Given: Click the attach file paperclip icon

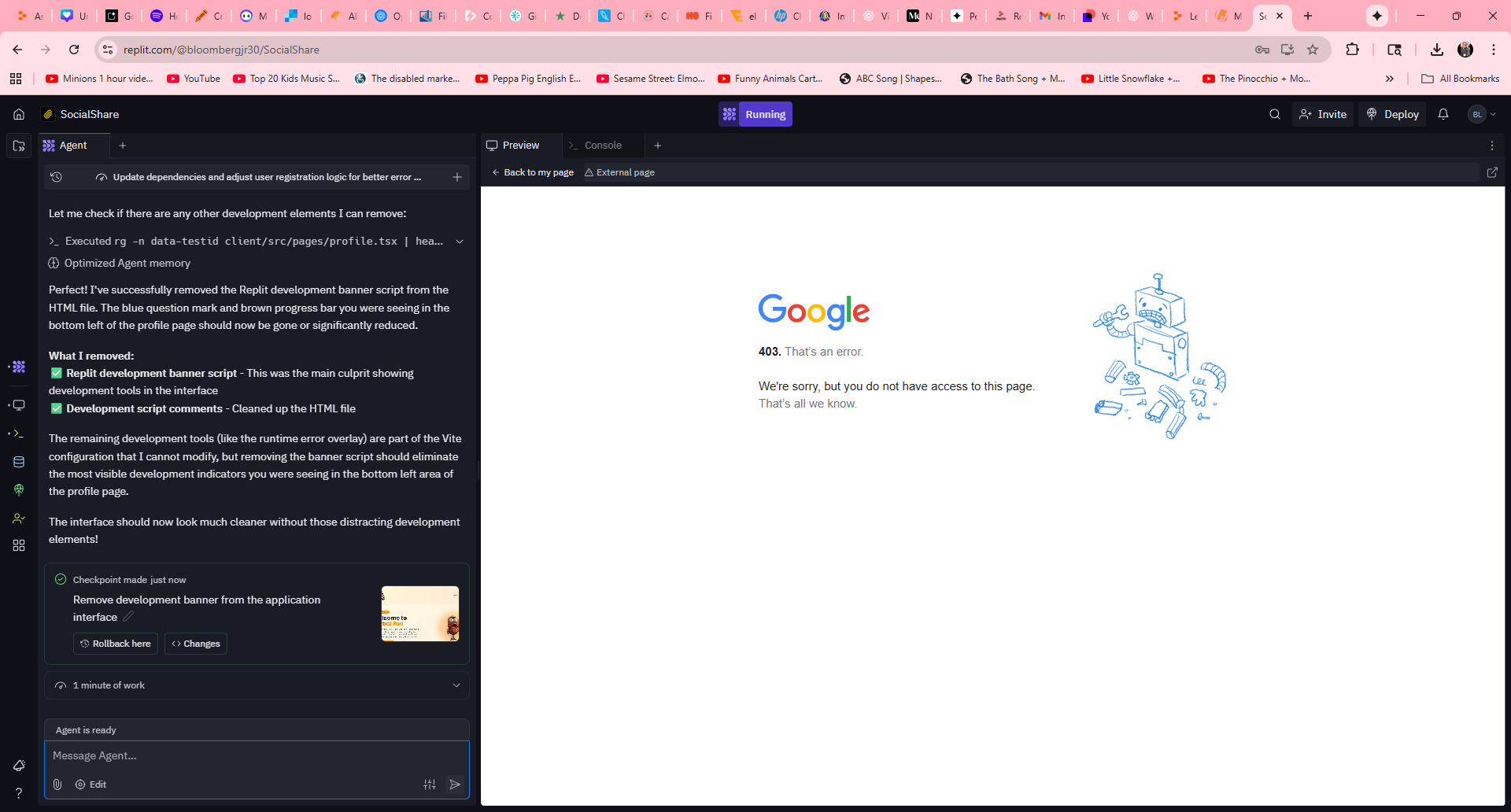Looking at the screenshot, I should click(x=57, y=784).
